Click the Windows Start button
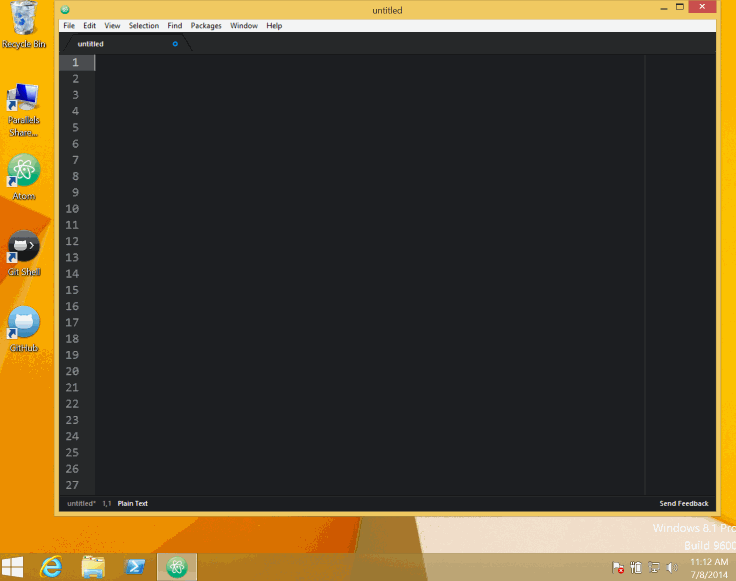Viewport: 736px width, 581px height. pyautogui.click(x=14, y=567)
